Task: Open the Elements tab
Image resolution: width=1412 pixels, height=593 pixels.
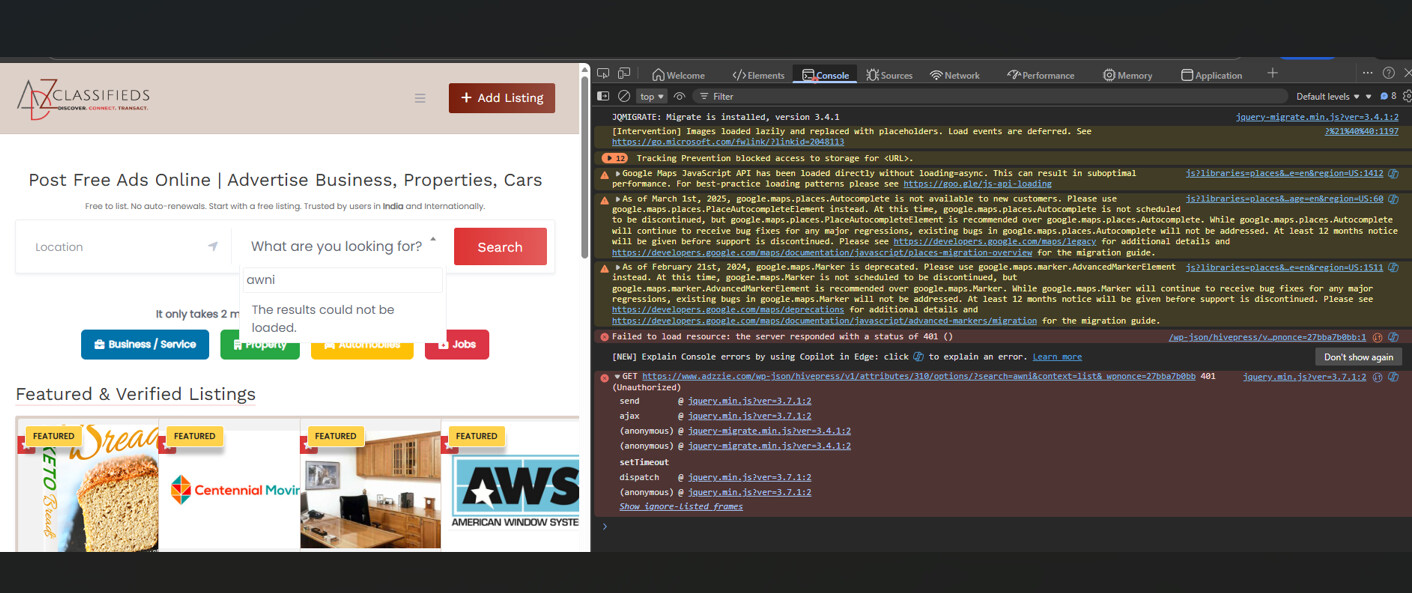Action: 758,75
